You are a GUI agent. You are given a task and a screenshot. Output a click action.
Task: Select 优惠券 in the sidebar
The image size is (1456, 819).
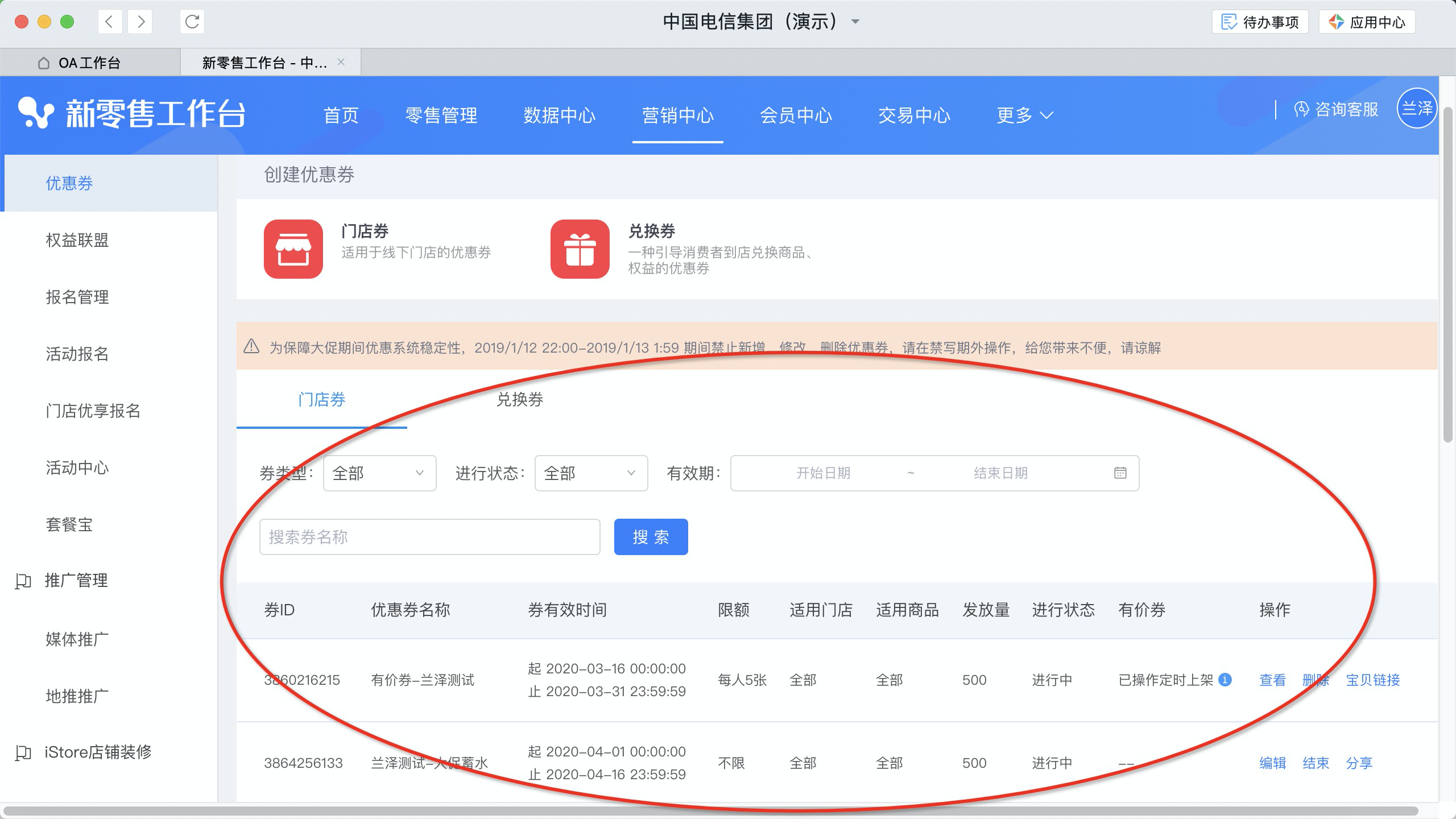point(69,183)
